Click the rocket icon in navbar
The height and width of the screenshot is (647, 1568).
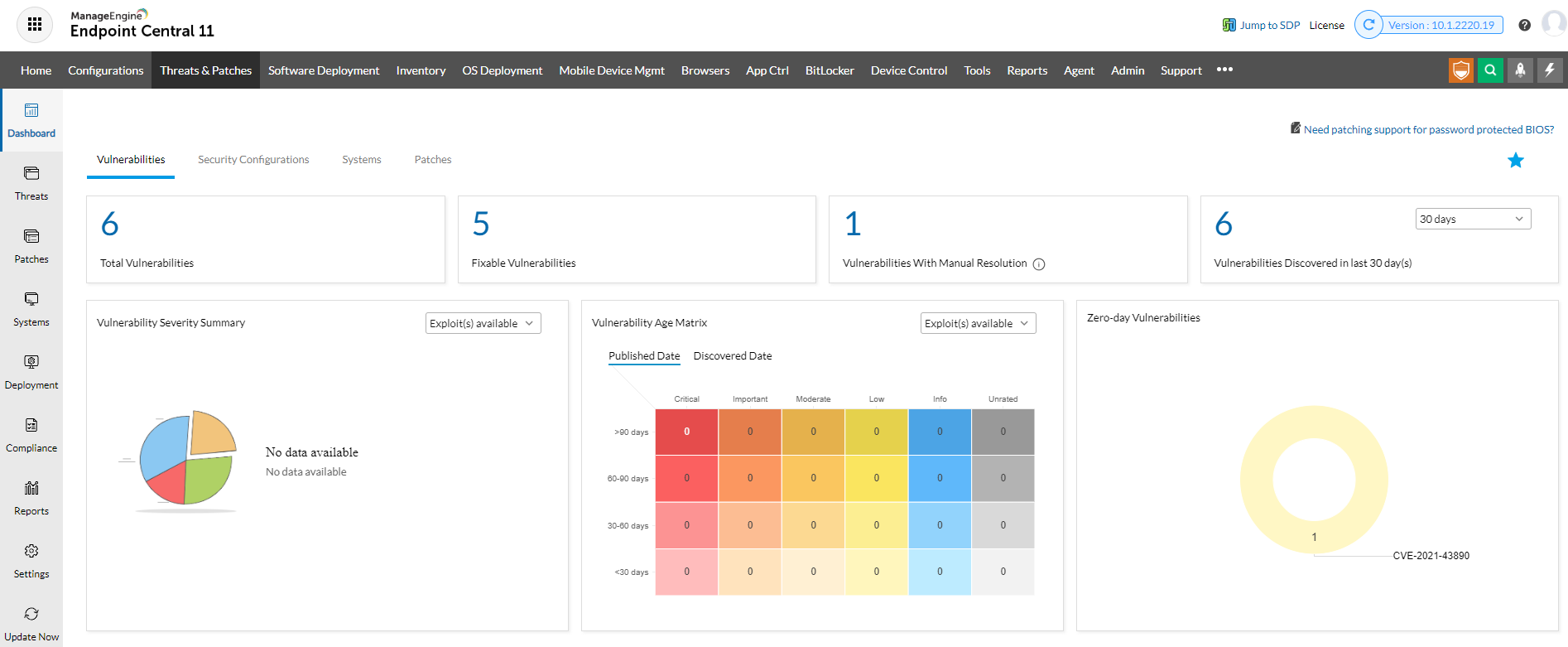[x=1520, y=70]
